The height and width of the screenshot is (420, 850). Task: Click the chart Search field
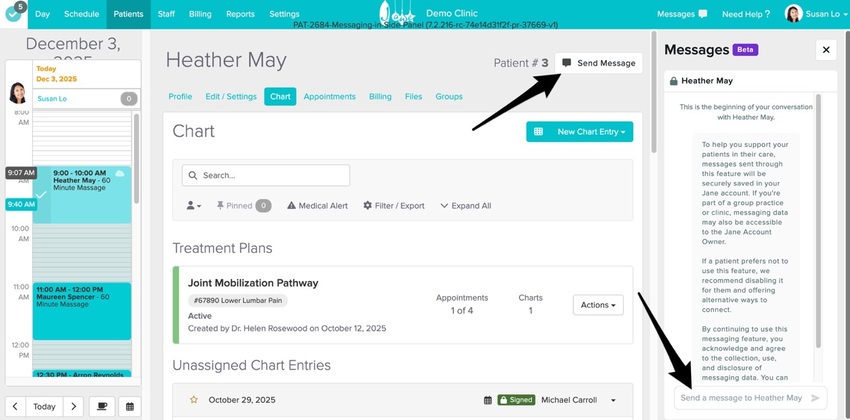coord(266,175)
